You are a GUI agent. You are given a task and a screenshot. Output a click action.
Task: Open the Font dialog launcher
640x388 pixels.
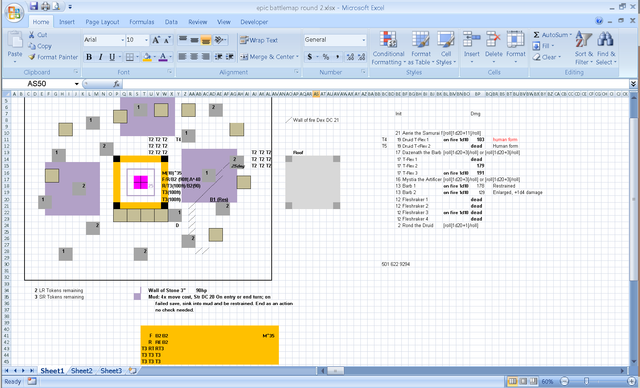pos(170,72)
